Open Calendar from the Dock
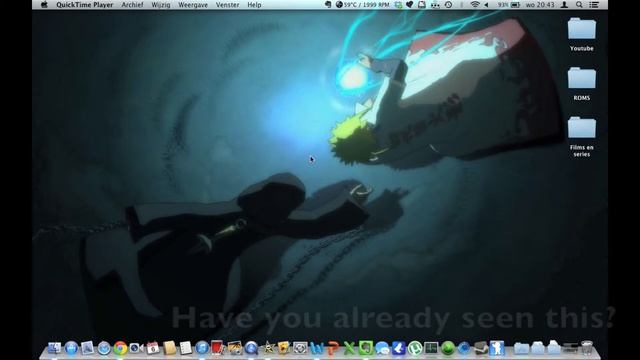The image size is (640, 360). (x=153, y=348)
